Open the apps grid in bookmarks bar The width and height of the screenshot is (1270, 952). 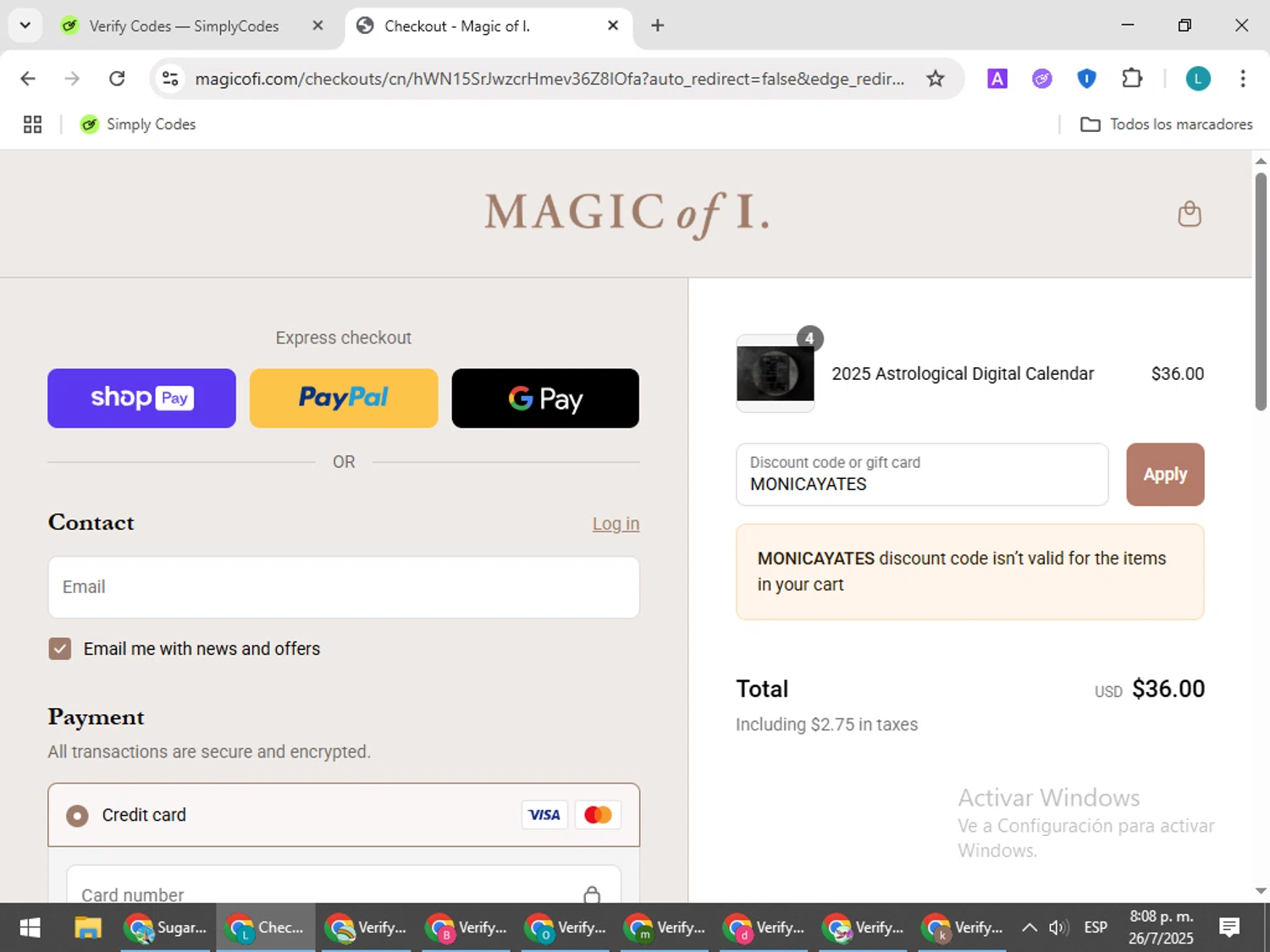tap(32, 124)
